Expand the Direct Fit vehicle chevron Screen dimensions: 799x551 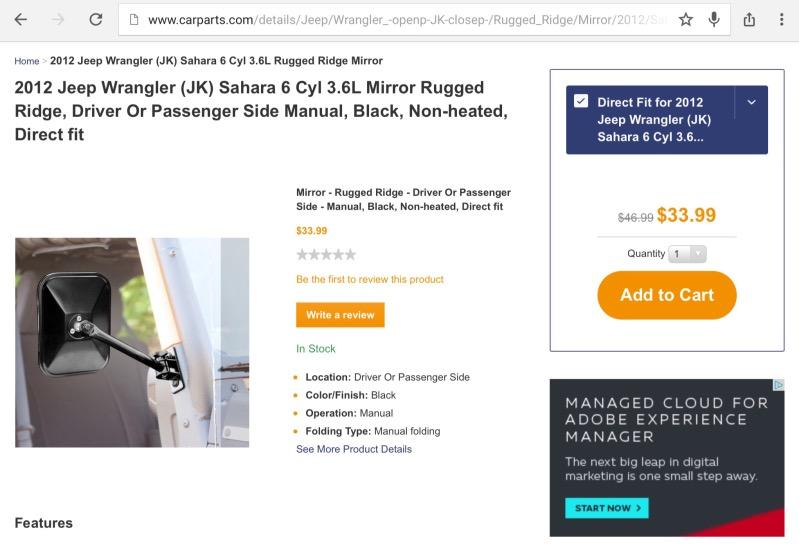point(751,102)
